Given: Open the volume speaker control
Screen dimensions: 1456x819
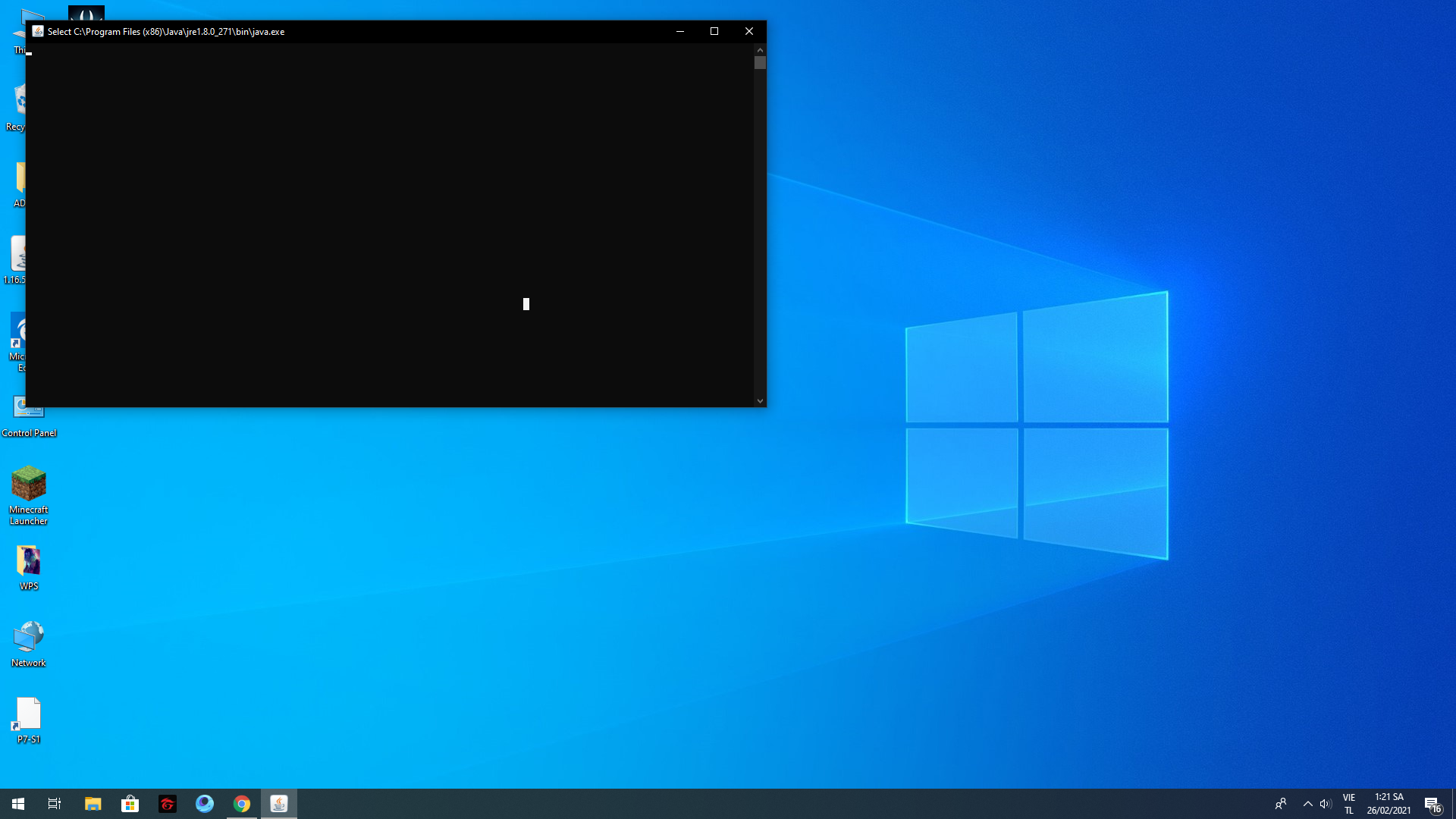Looking at the screenshot, I should [x=1326, y=804].
